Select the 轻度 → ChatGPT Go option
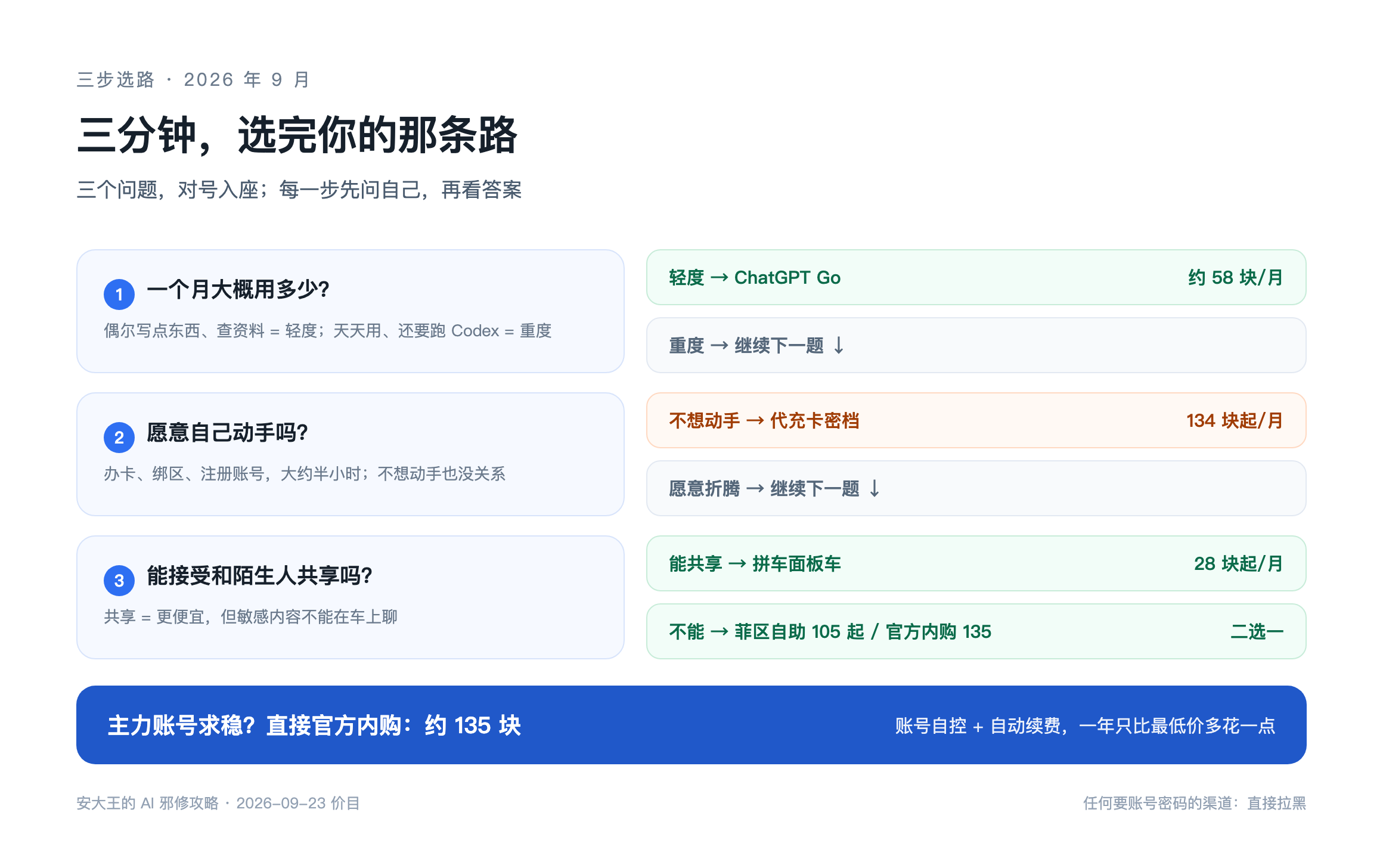 click(976, 277)
